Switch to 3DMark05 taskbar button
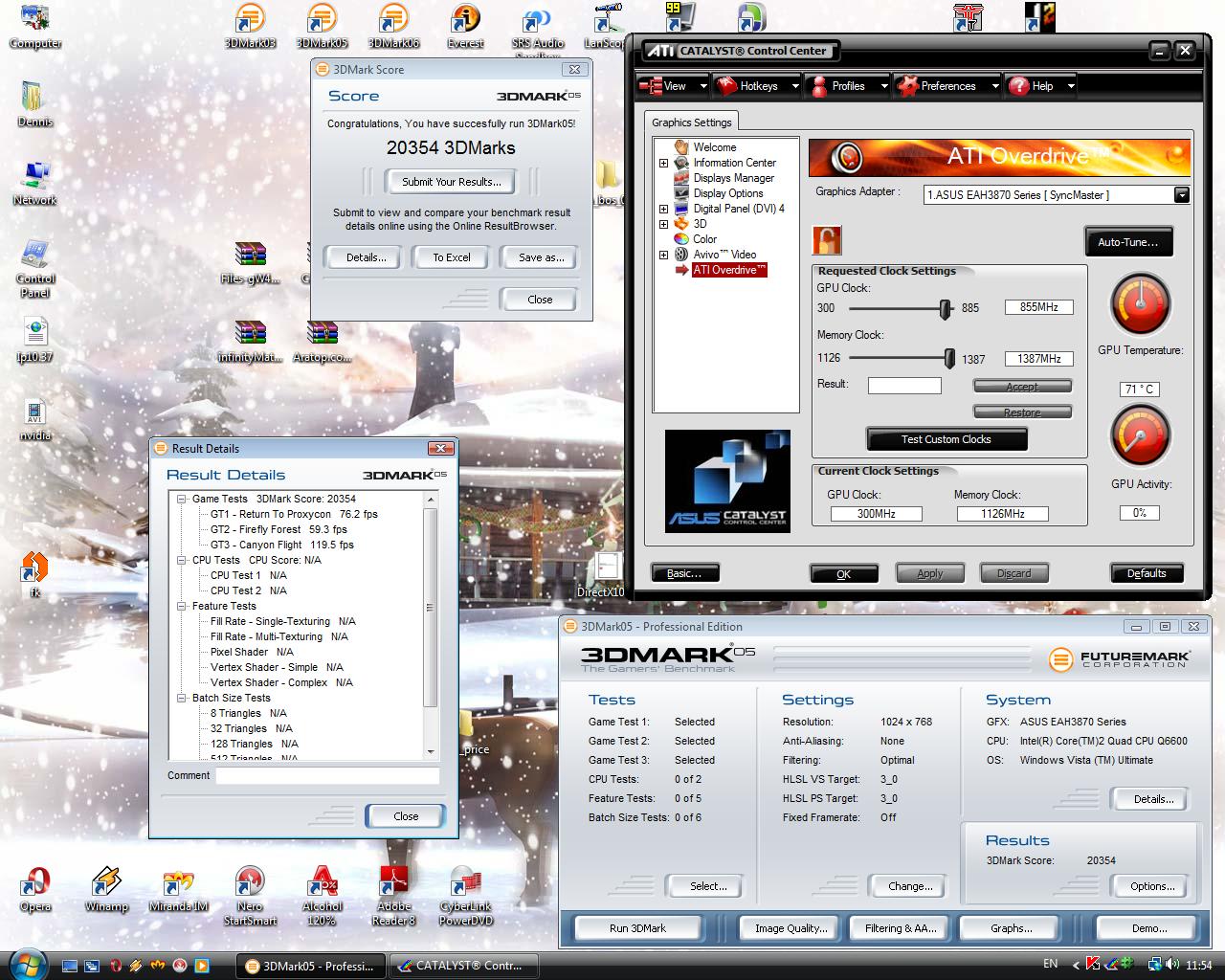Image resolution: width=1225 pixels, height=980 pixels. pos(311,966)
